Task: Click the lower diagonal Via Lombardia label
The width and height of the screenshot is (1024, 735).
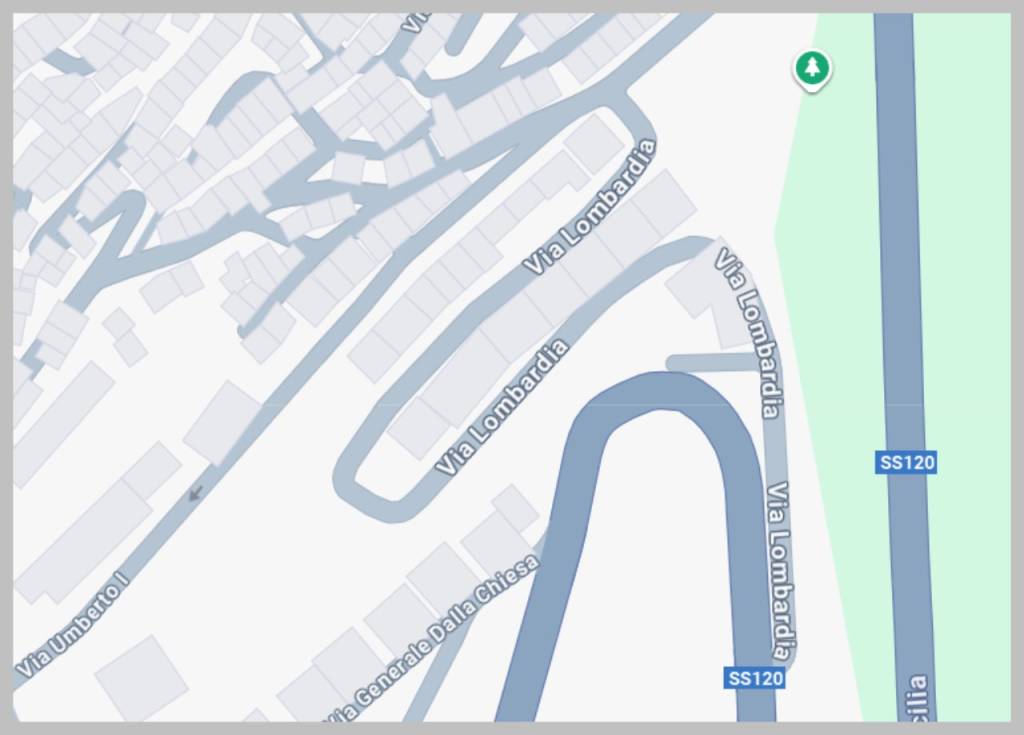Action: [x=501, y=406]
